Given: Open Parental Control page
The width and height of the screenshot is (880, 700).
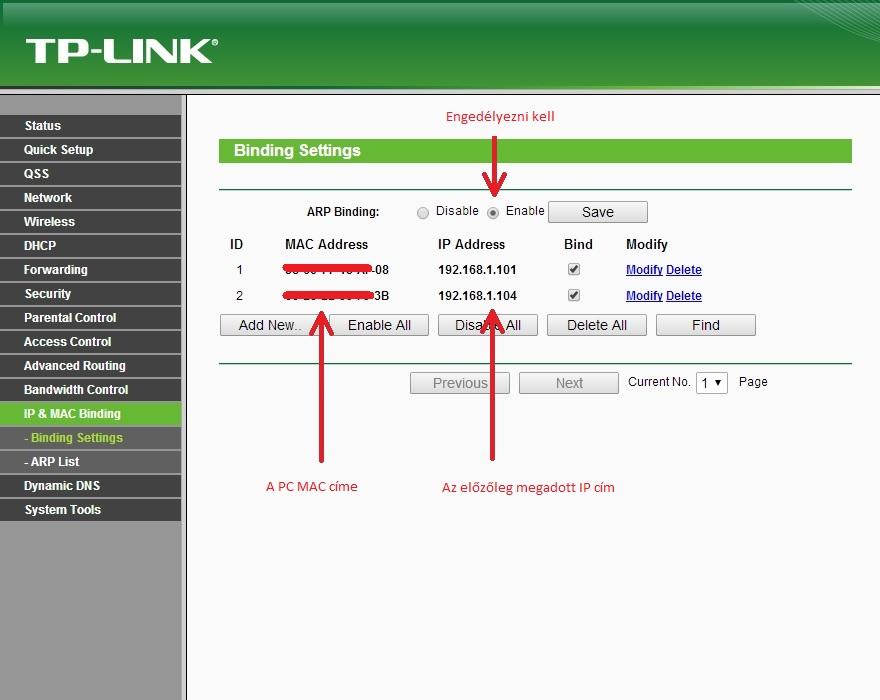Looking at the screenshot, I should tap(90, 318).
